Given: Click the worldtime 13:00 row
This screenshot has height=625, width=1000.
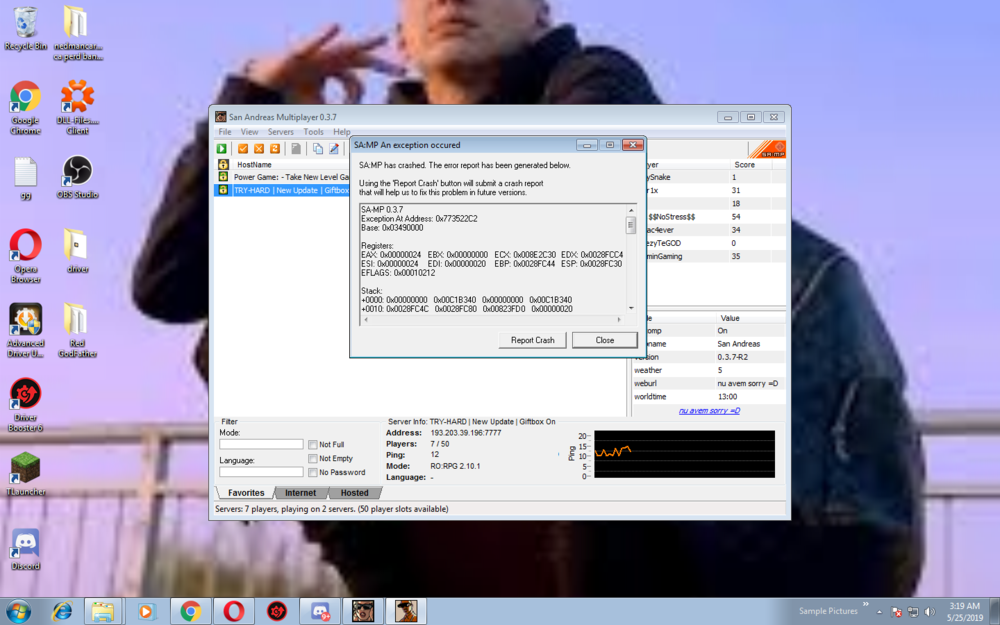Looking at the screenshot, I should (x=708, y=396).
